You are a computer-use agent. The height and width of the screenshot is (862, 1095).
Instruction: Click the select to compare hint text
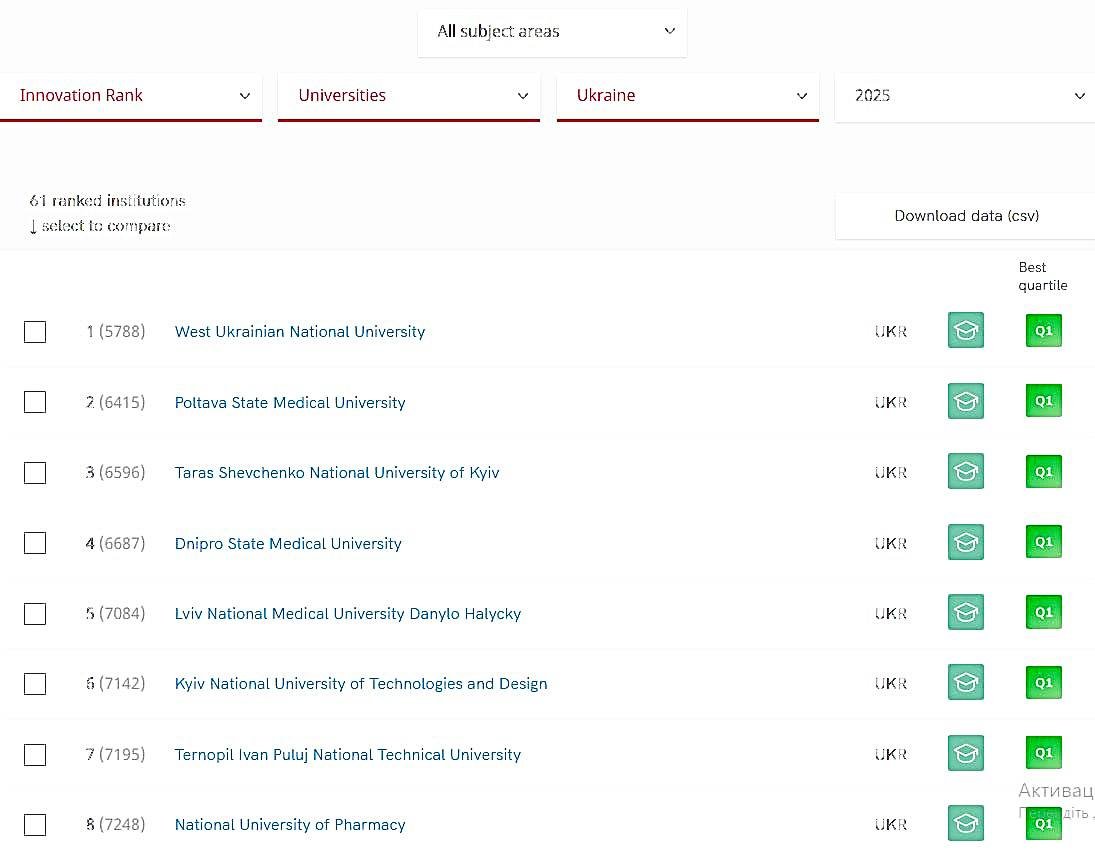pos(101,226)
